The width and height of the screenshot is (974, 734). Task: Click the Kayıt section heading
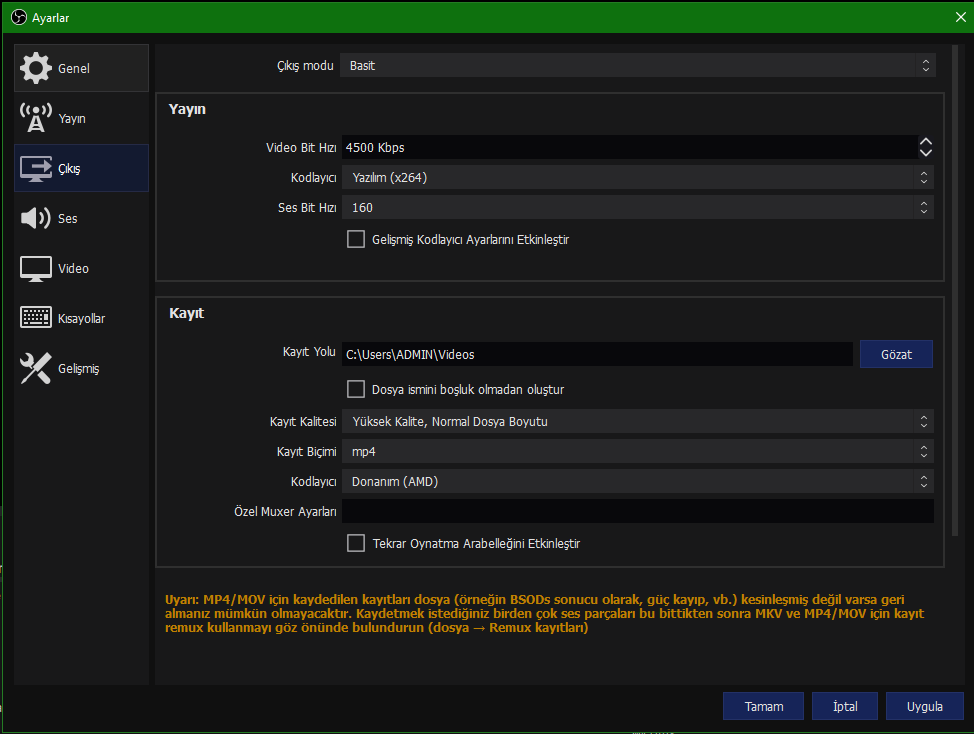pyautogui.click(x=186, y=313)
